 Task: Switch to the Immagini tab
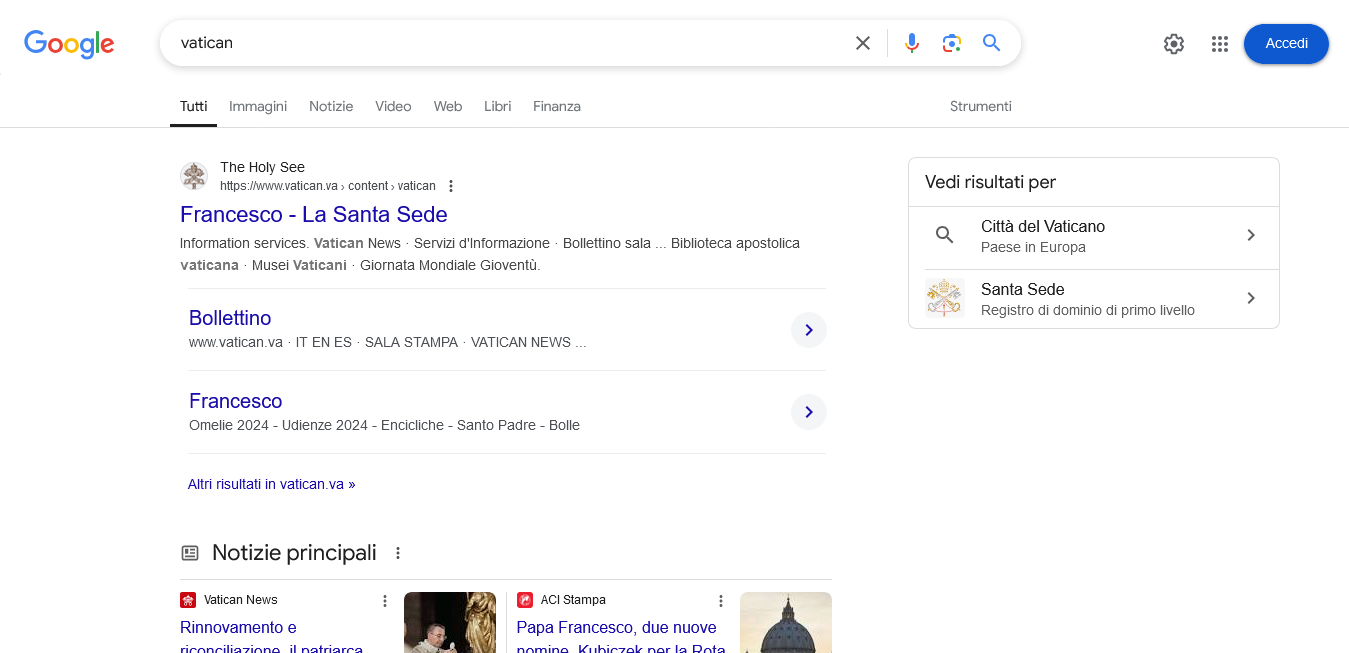click(258, 106)
